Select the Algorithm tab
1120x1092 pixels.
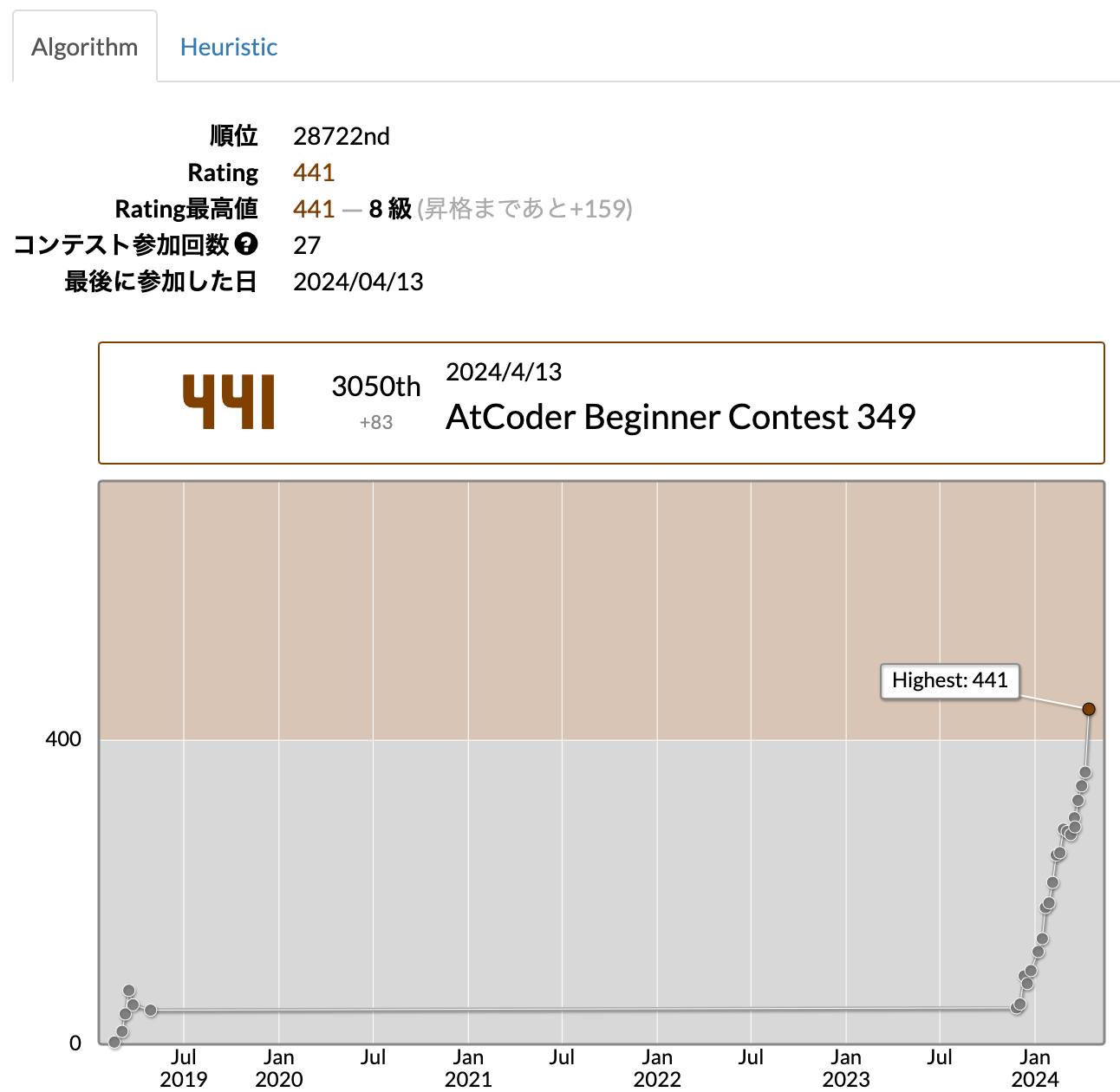coord(85,47)
